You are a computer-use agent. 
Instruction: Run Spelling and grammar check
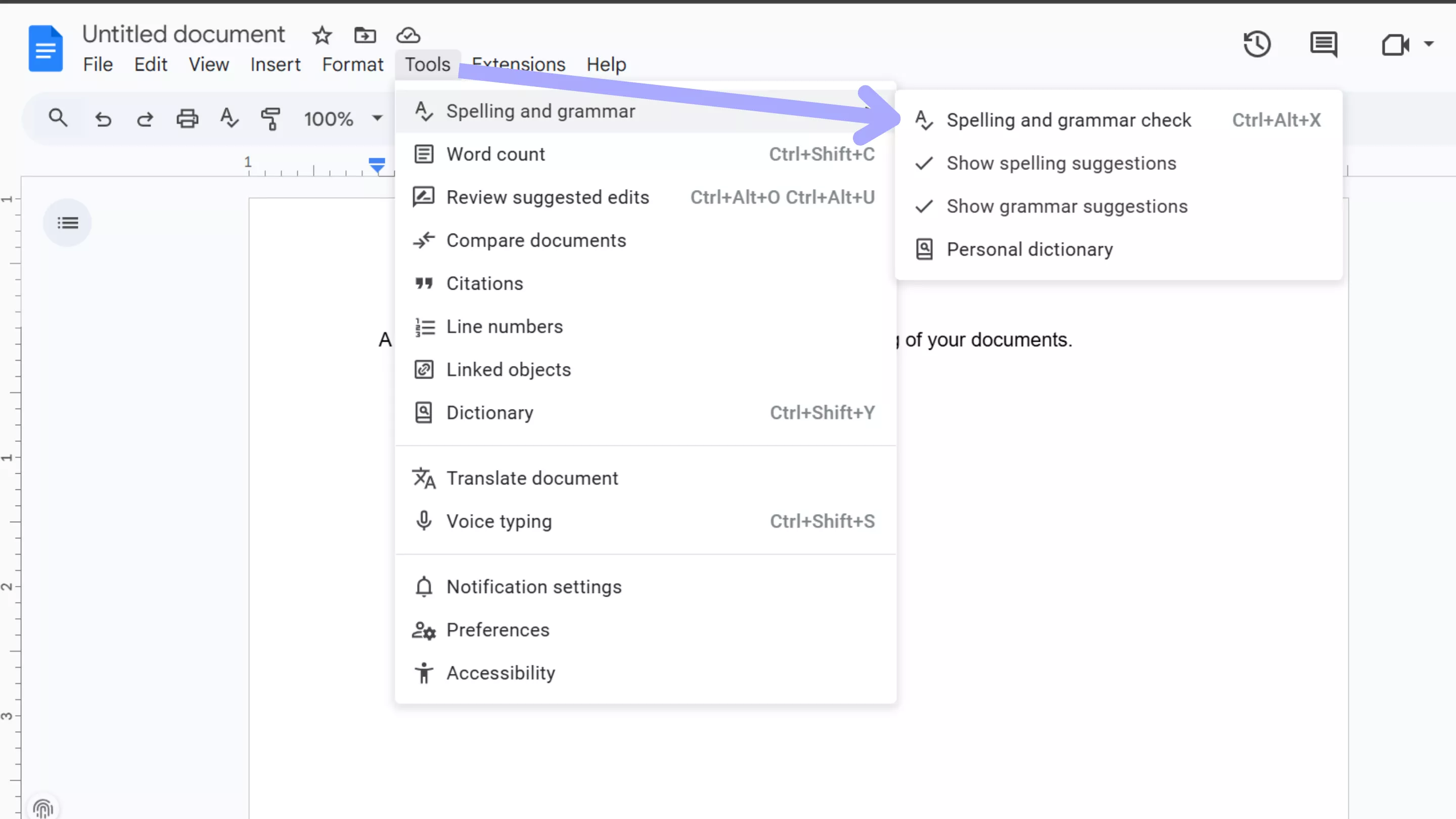[1068, 120]
